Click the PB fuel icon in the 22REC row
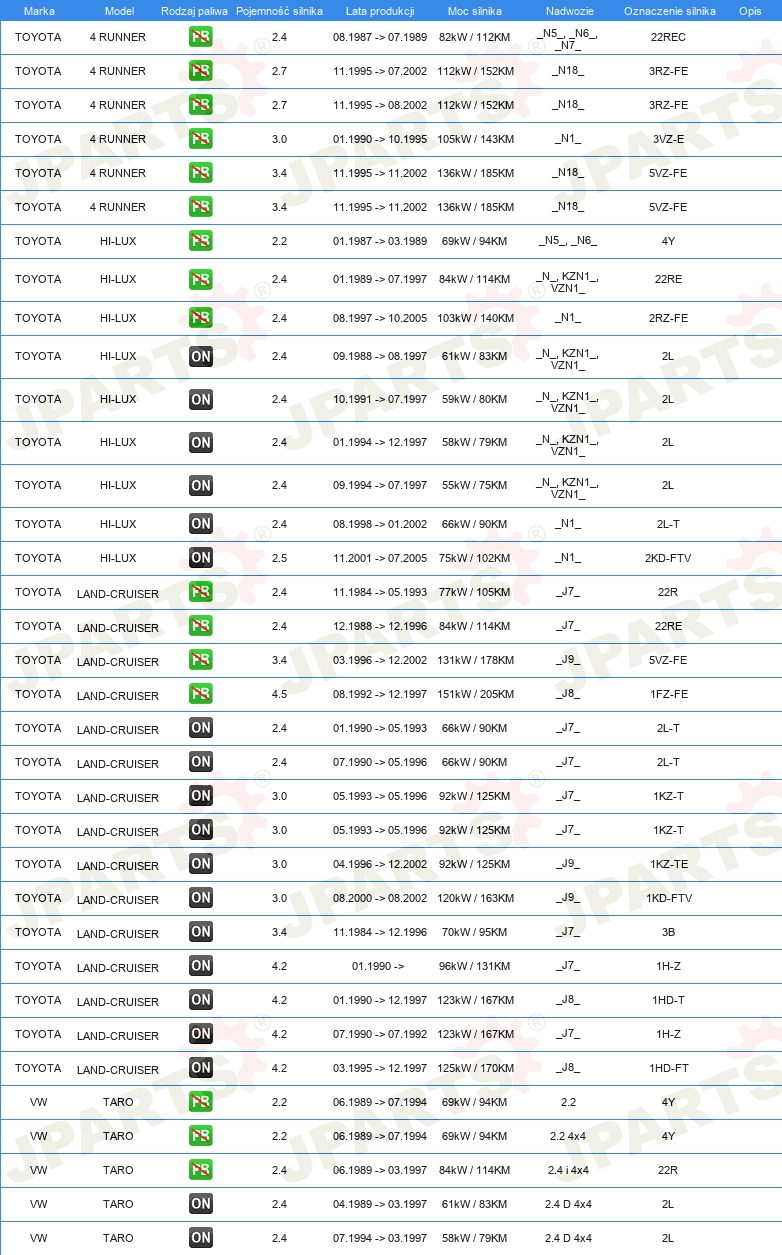Viewport: 782px width, 1255px height. (200, 37)
